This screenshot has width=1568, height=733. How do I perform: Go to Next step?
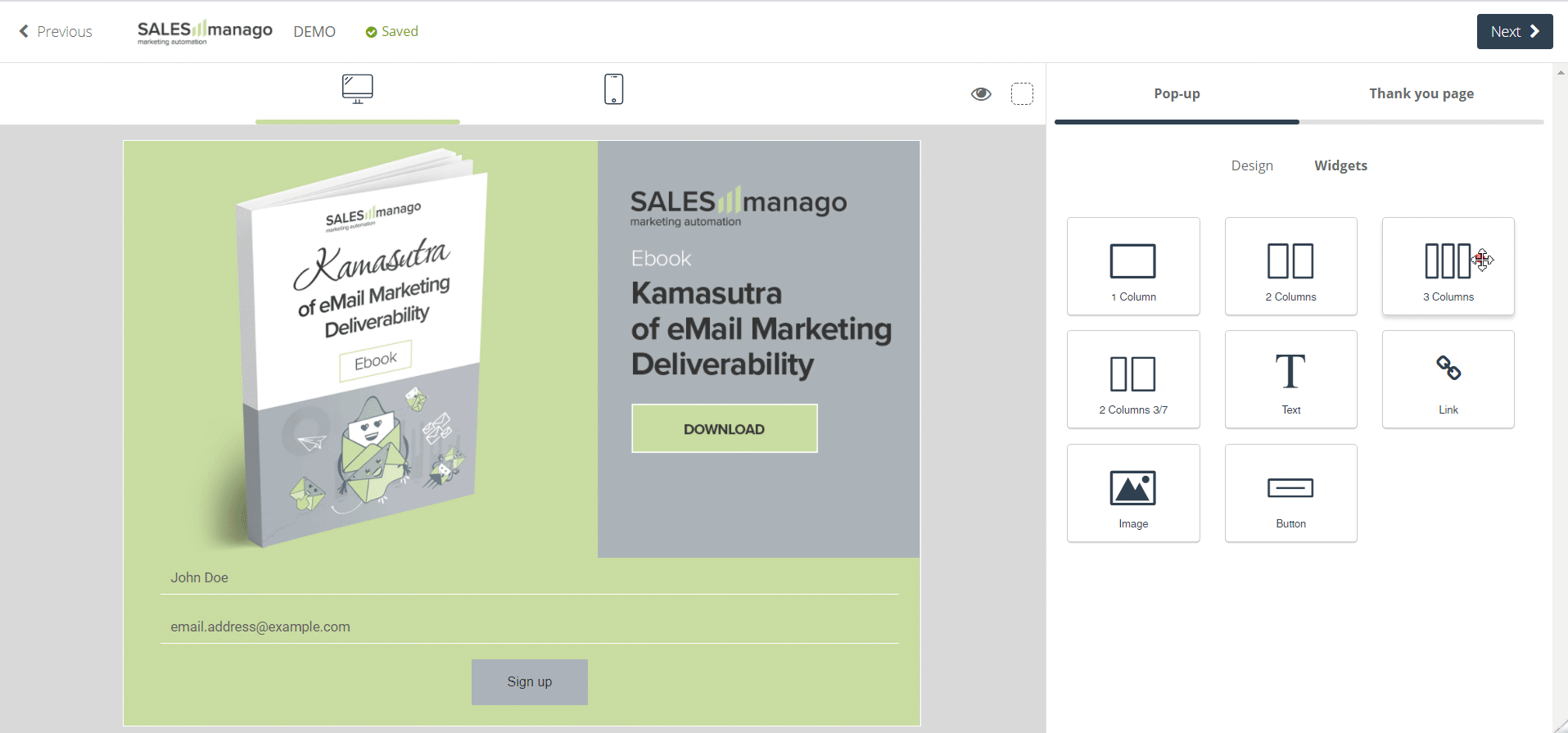tap(1514, 31)
